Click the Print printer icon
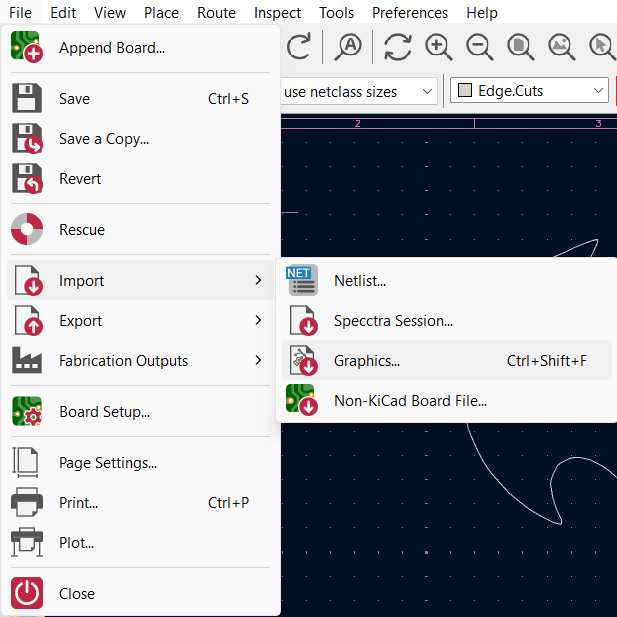 click(27, 502)
